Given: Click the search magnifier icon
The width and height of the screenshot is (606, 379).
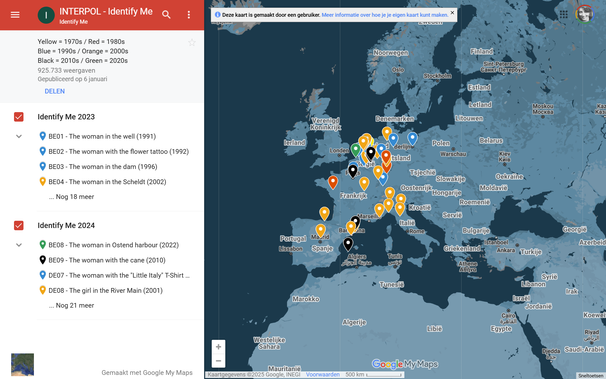Looking at the screenshot, I should click(x=166, y=15).
